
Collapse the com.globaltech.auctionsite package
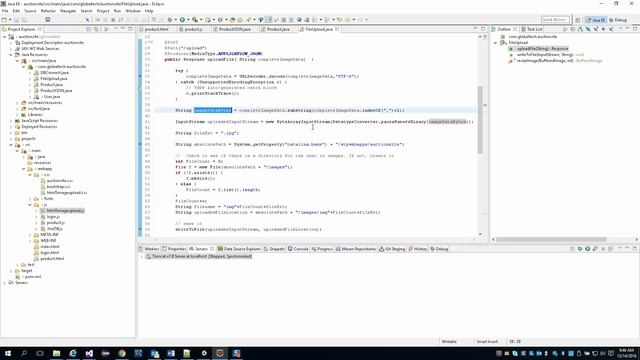coord(24,67)
